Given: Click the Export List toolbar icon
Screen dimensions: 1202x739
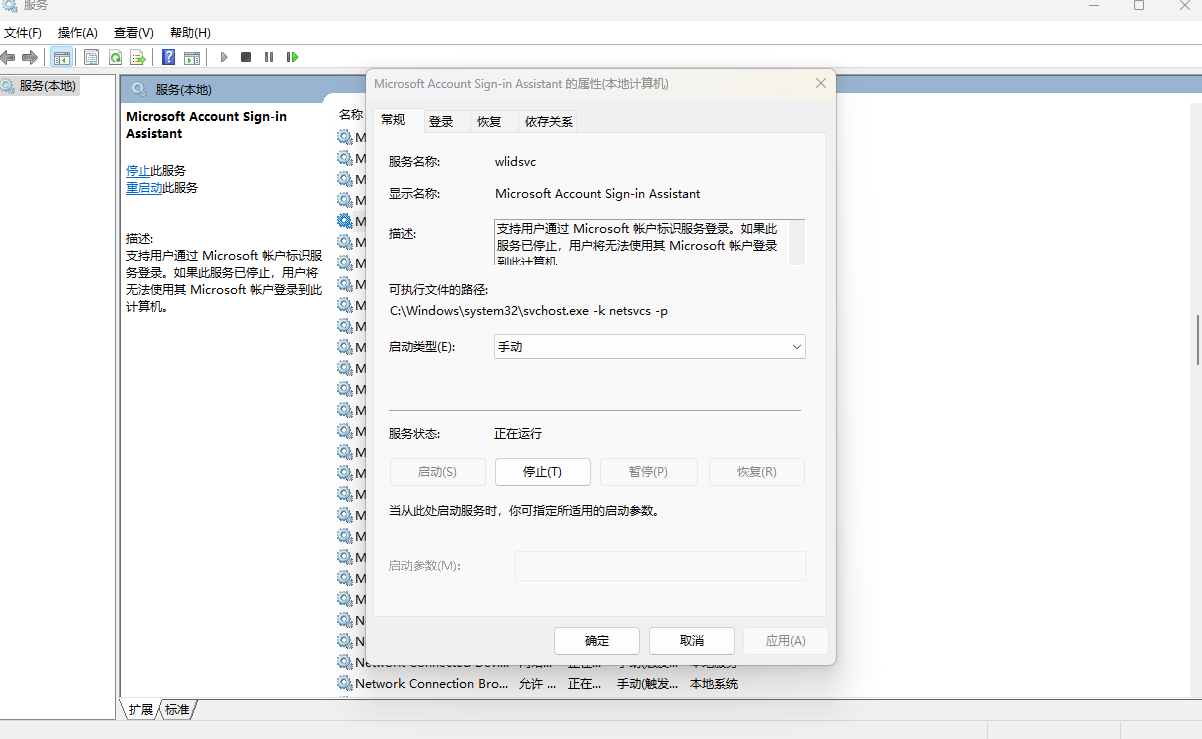Looking at the screenshot, I should (138, 57).
